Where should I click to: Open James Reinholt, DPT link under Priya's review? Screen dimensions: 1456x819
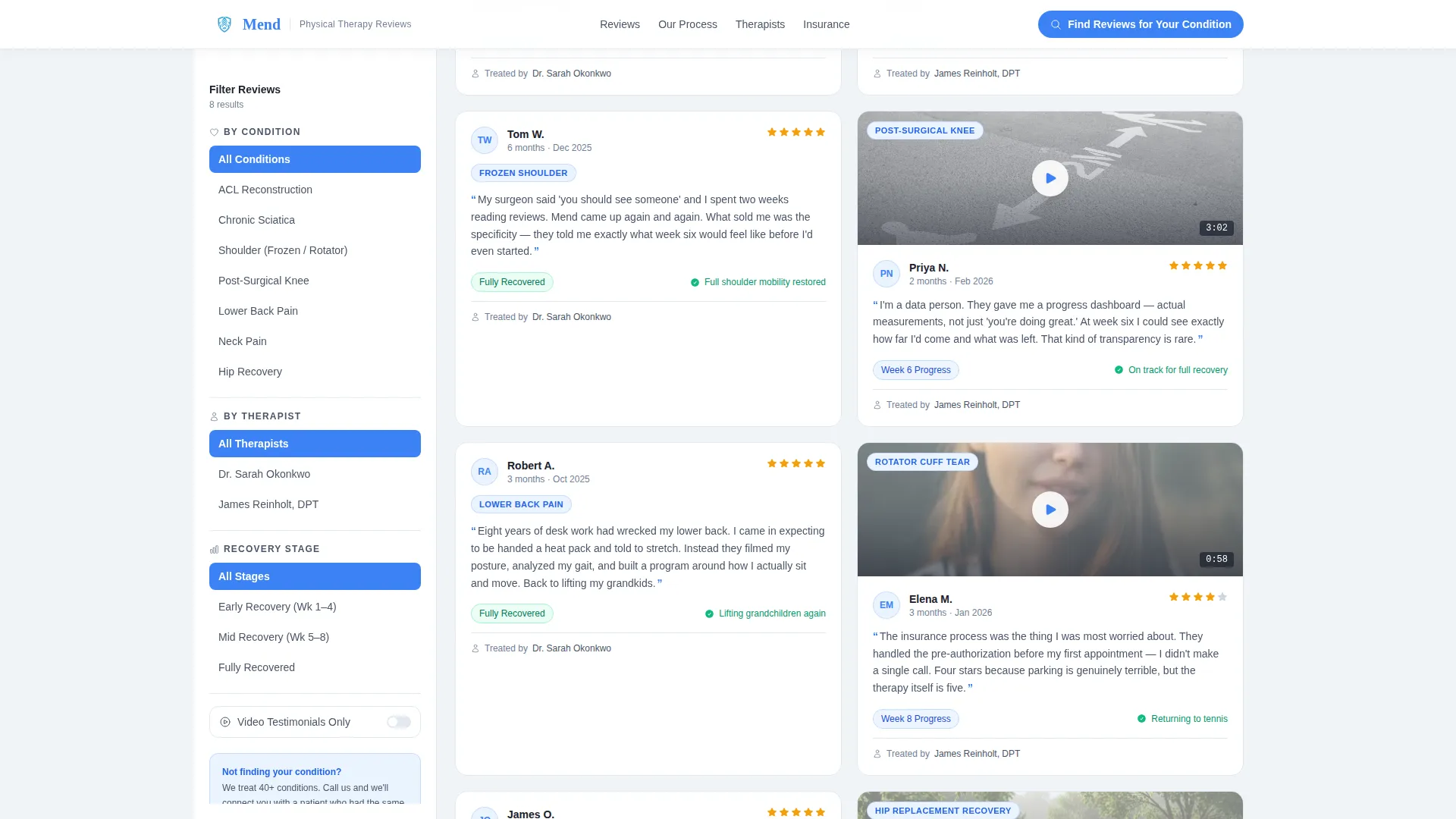tap(977, 405)
